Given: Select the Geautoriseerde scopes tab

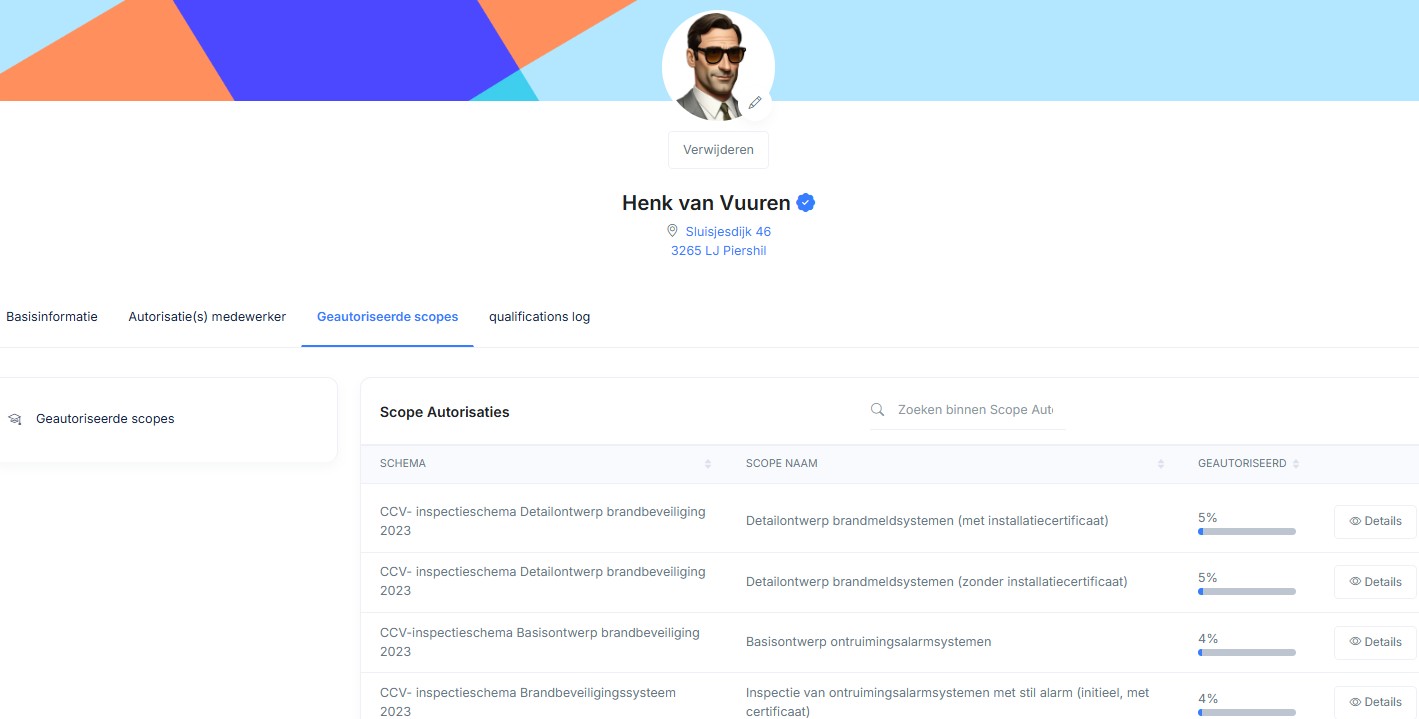Looking at the screenshot, I should pos(387,317).
